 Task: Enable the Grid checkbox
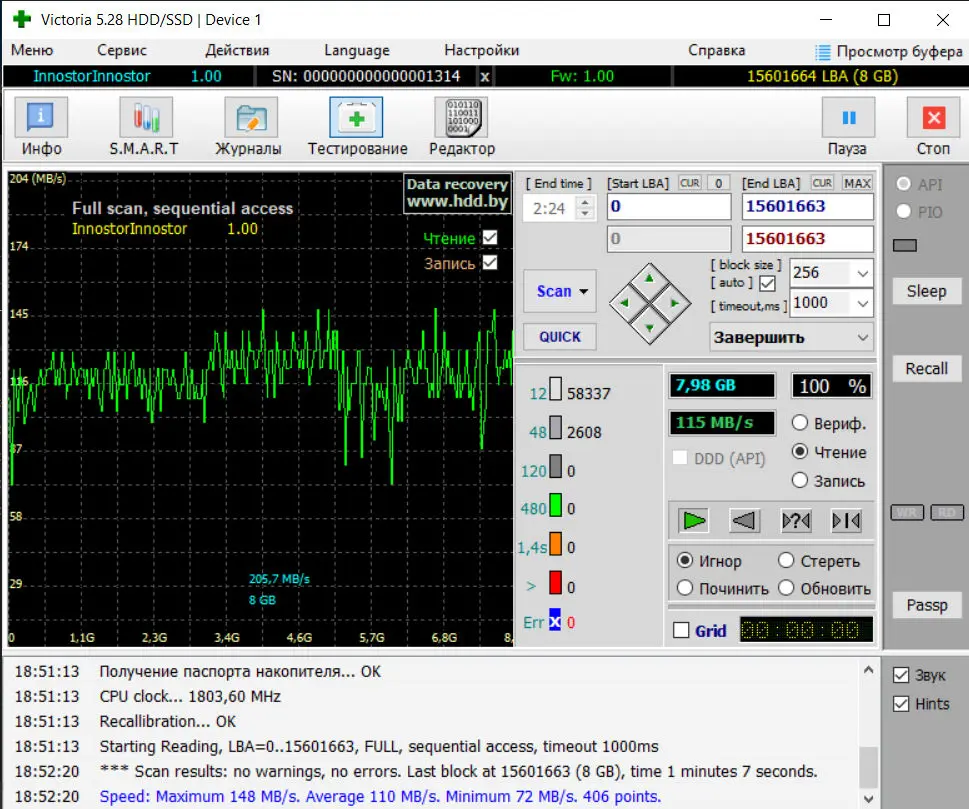tap(681, 630)
